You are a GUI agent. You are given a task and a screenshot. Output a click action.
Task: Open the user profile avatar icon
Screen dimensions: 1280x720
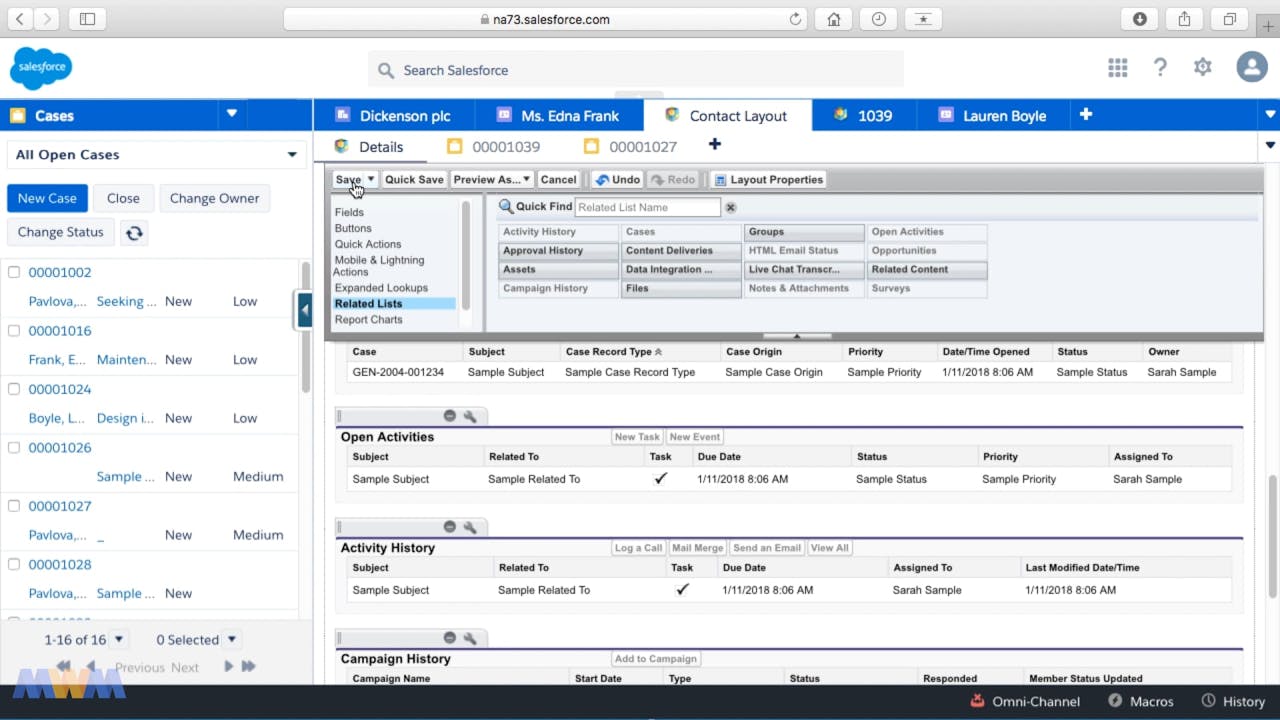(1251, 68)
